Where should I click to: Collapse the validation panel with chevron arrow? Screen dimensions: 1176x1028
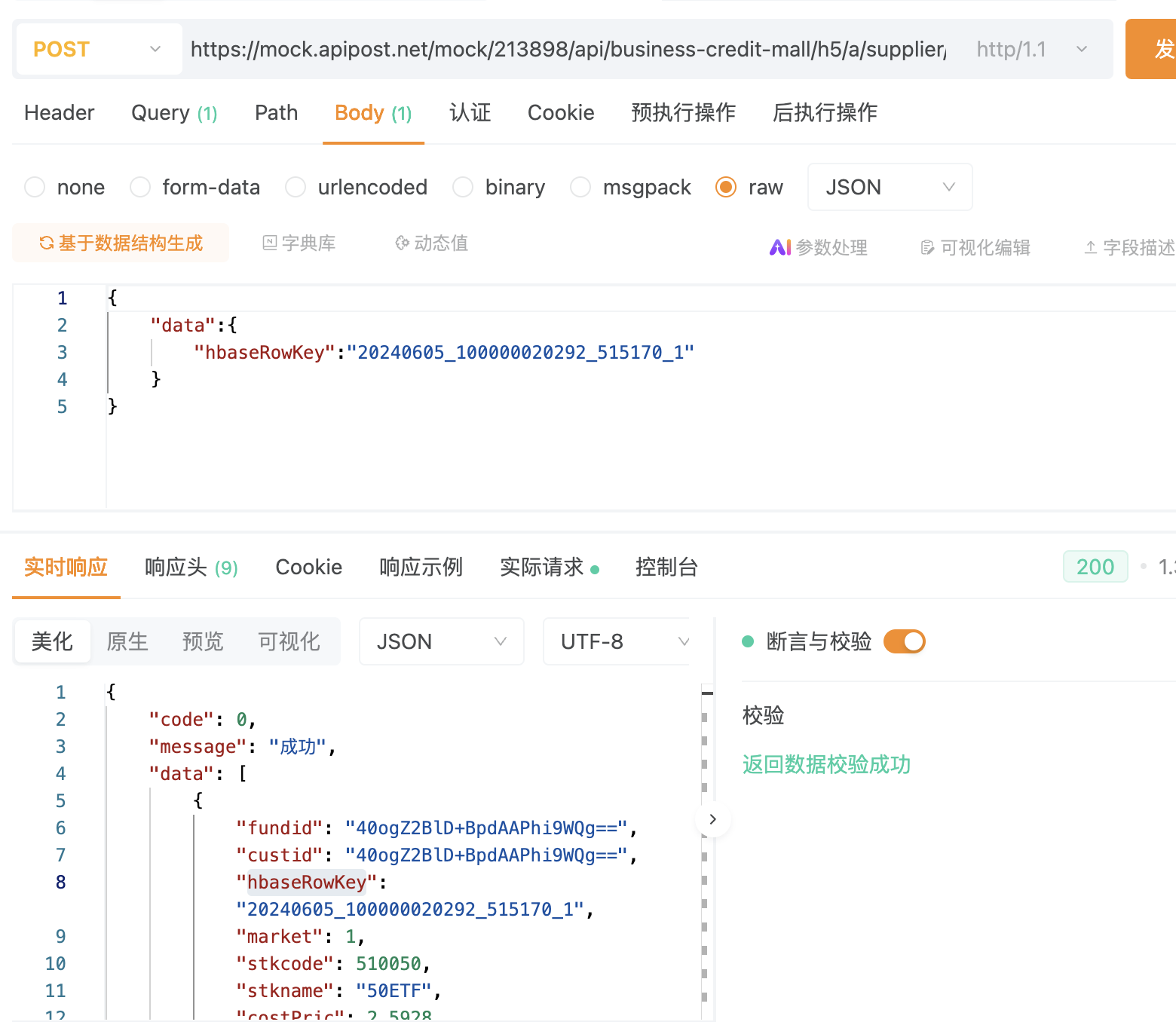pyautogui.click(x=713, y=819)
